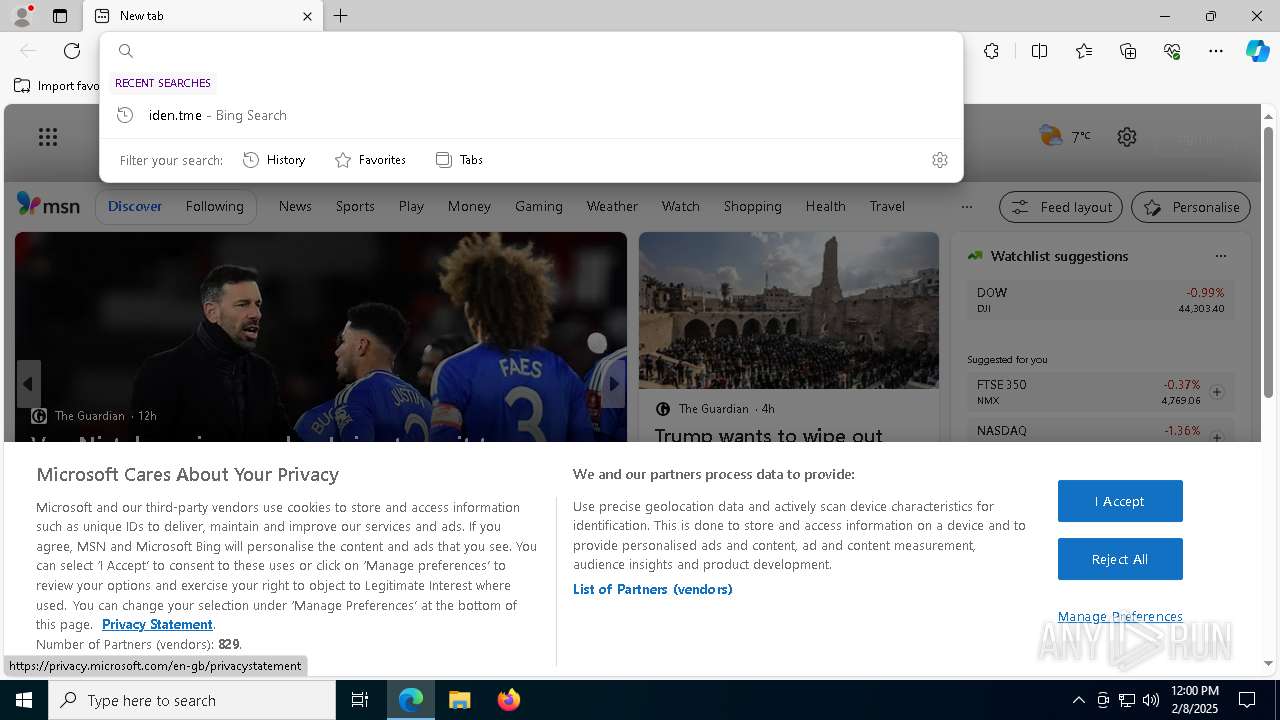The height and width of the screenshot is (720, 1280).
Task: Open the DOW watchlist entry
Action: (x=1100, y=300)
